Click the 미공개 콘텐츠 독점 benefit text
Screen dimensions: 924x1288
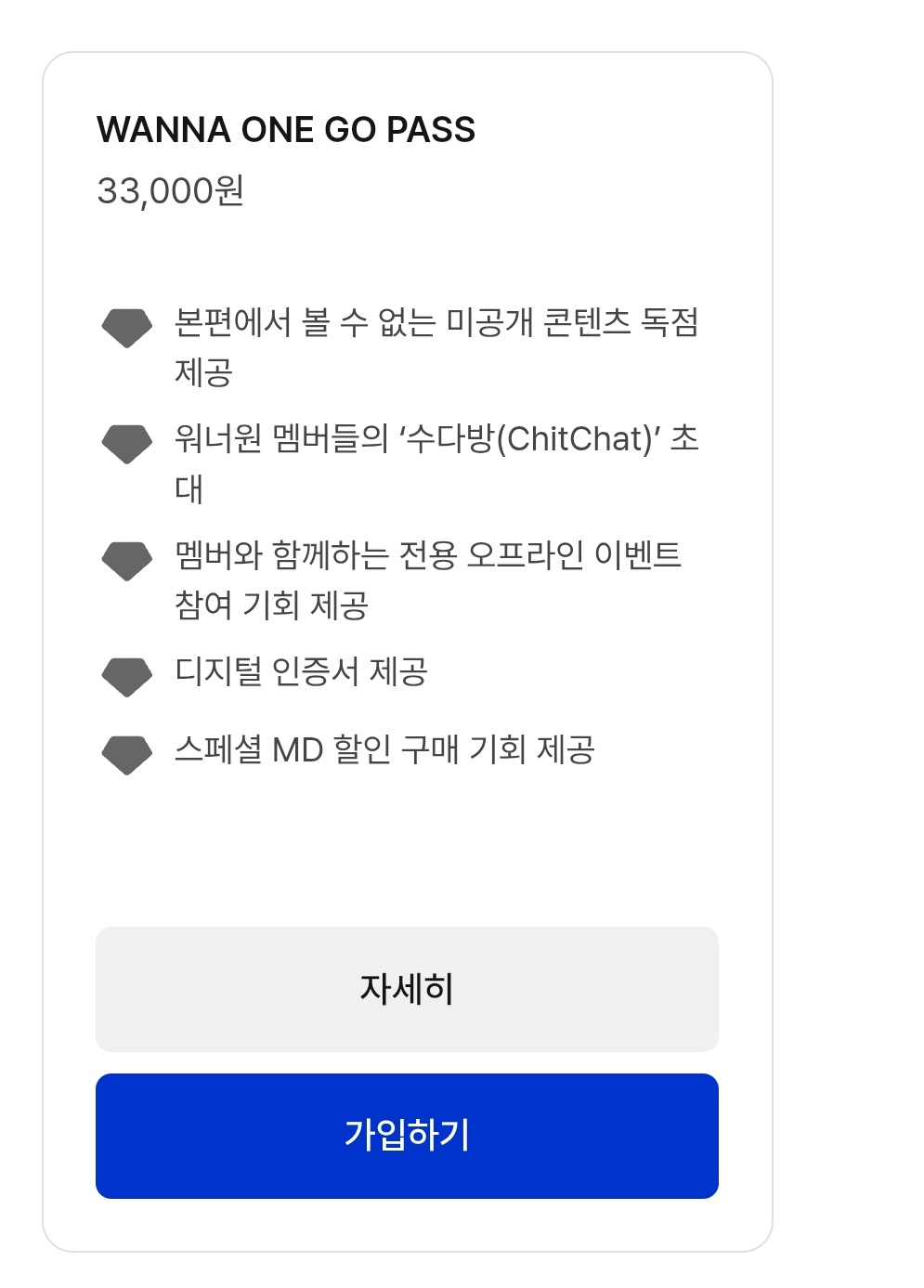point(436,323)
